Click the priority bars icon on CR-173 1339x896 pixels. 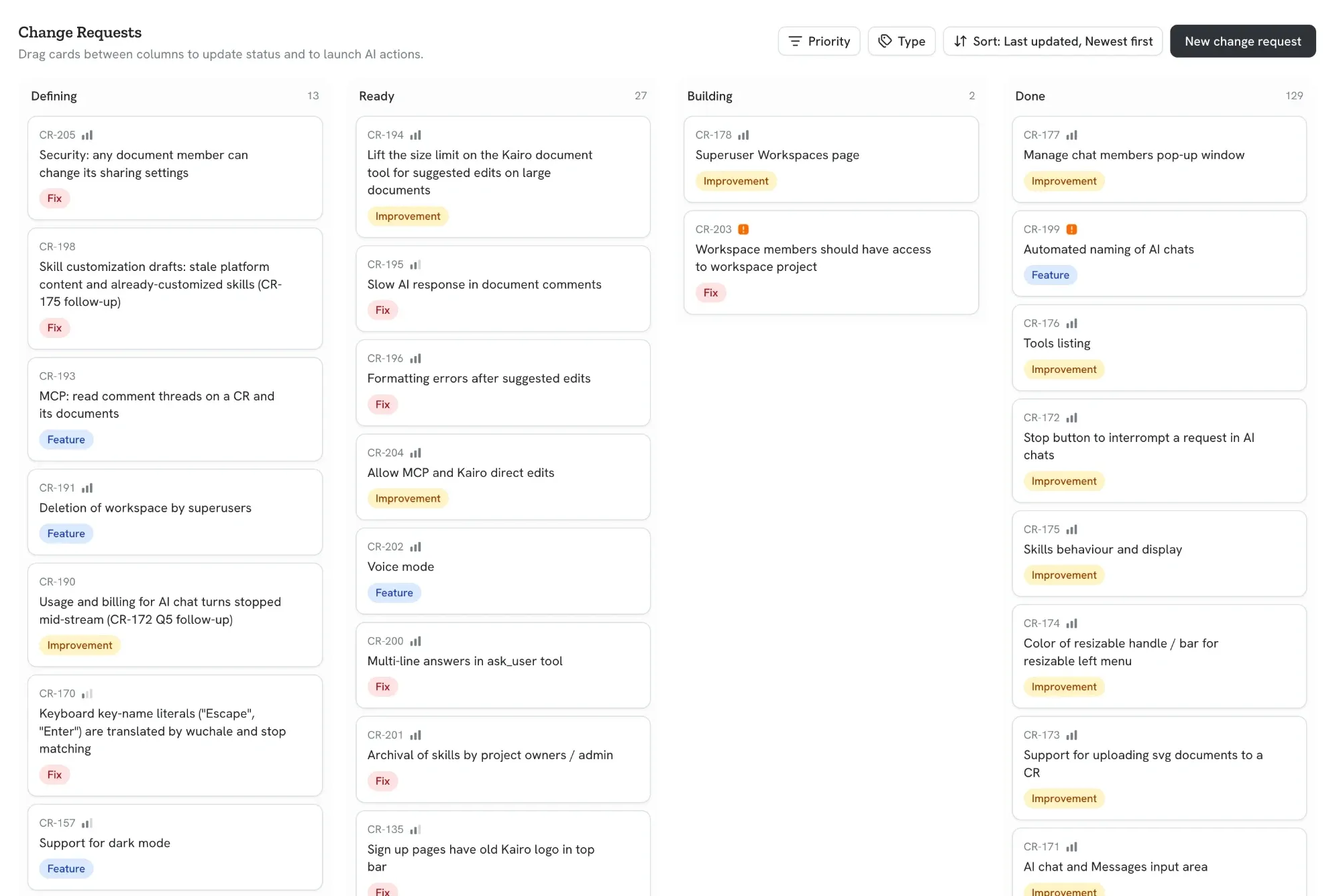[1071, 736]
